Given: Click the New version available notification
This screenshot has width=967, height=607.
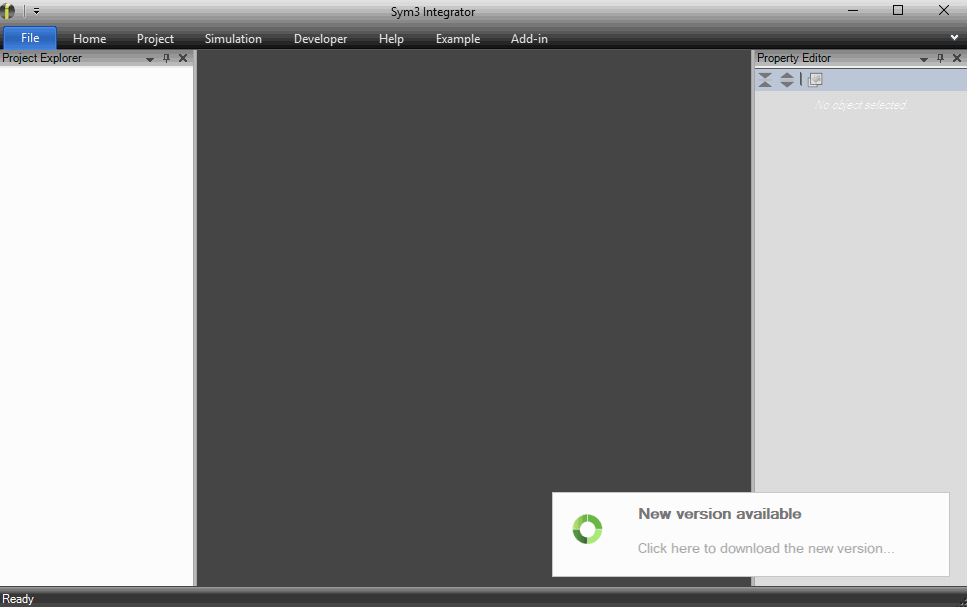Looking at the screenshot, I should 751,534.
